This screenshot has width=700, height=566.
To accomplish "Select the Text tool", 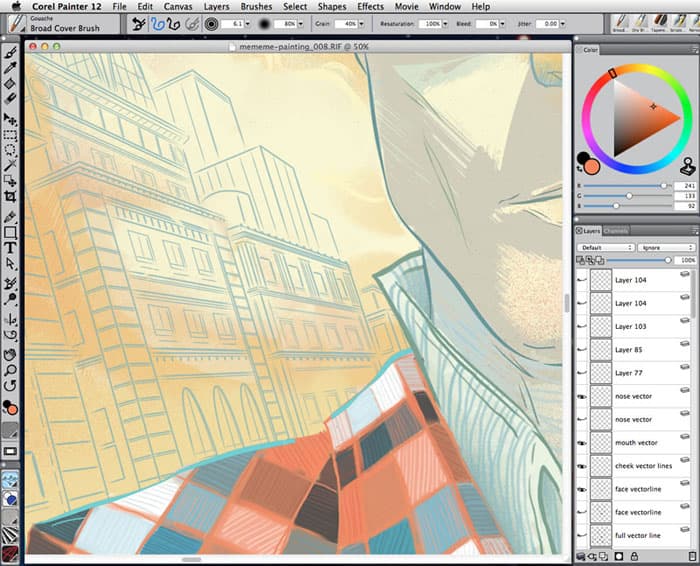I will click(10, 248).
